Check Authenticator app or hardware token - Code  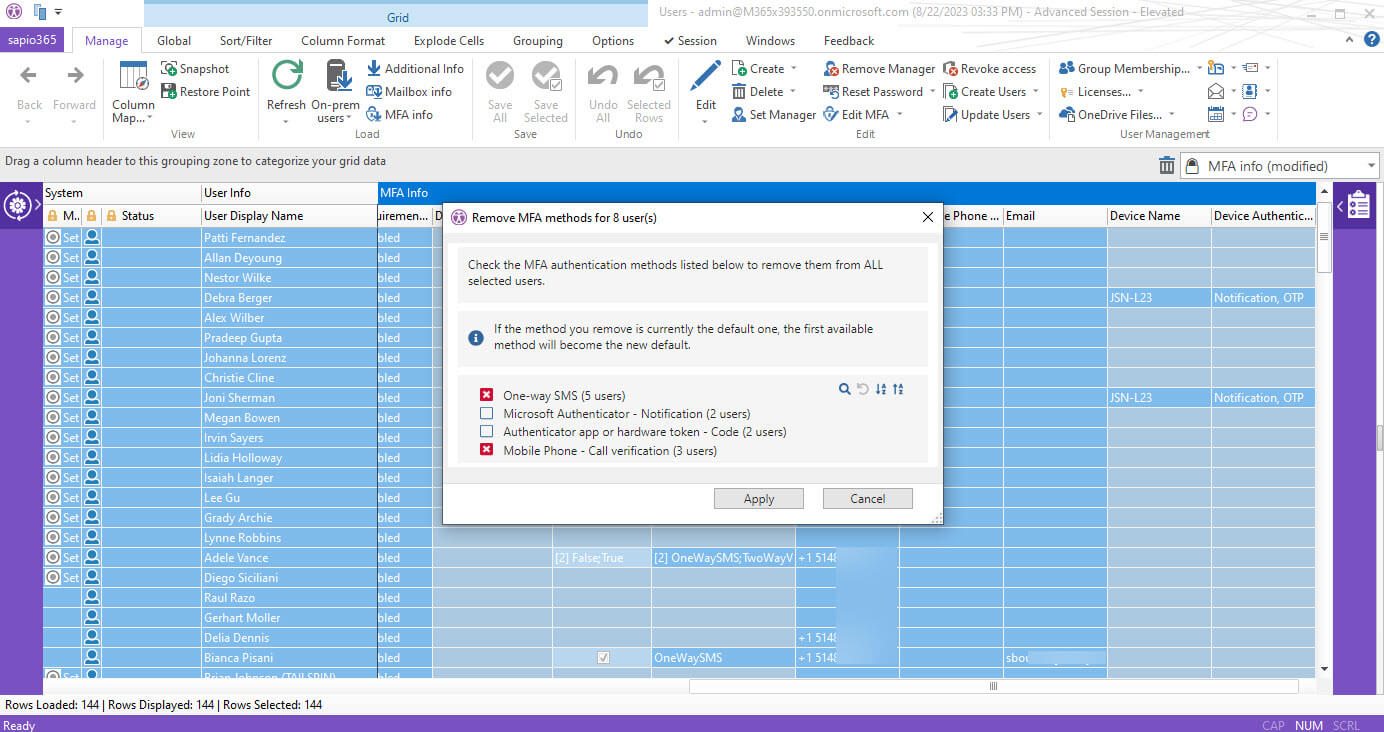[x=487, y=431]
